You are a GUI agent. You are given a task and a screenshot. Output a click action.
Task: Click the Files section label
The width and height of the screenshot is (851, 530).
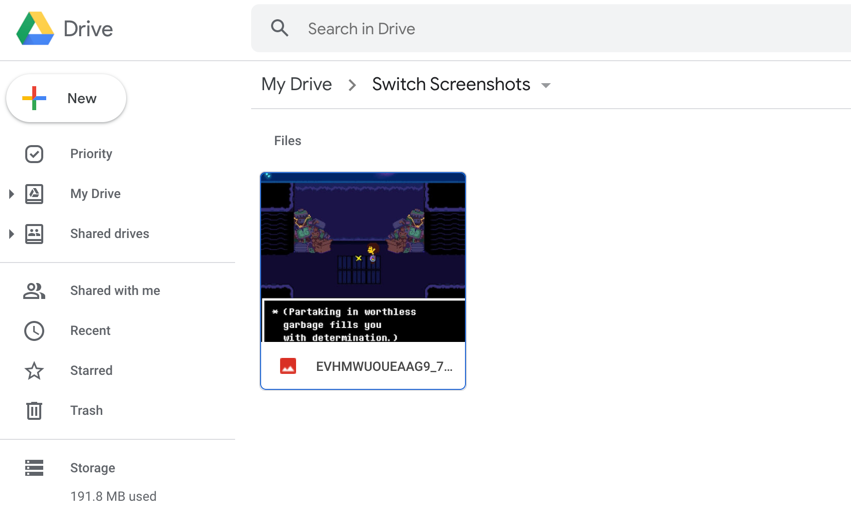[288, 141]
